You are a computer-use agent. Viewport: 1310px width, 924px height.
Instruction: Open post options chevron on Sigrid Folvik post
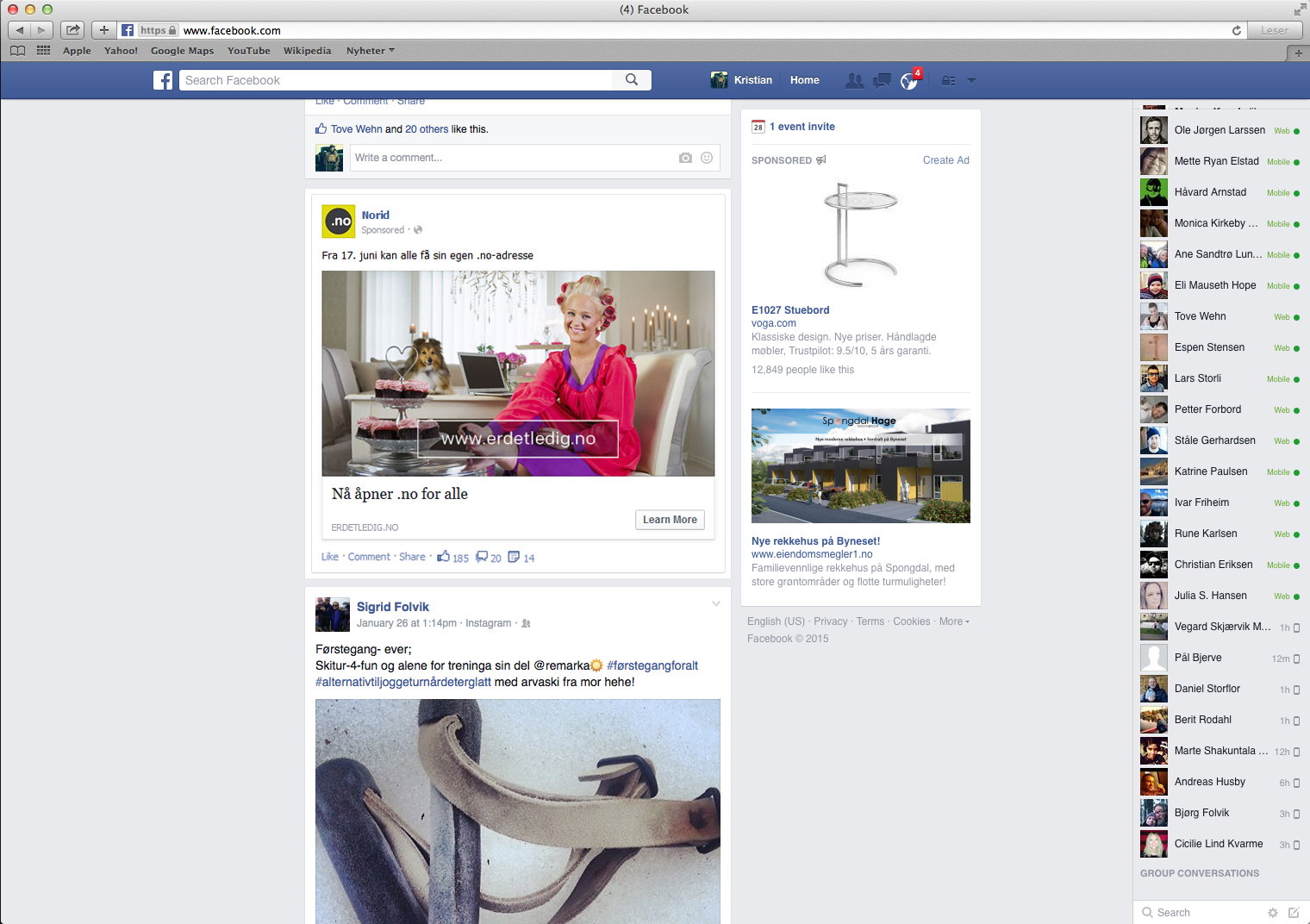[715, 604]
